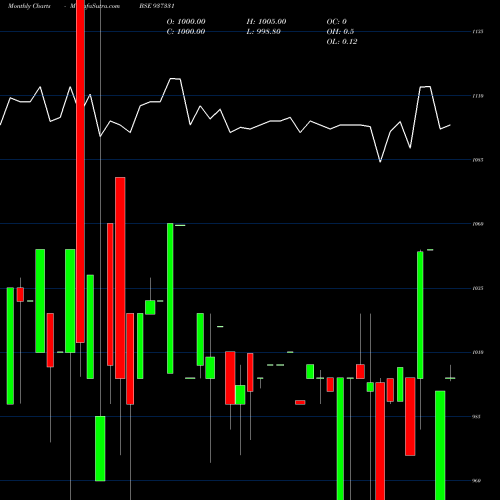Click the 1035 price axis label
This screenshot has height=500, width=500.
click(x=478, y=288)
